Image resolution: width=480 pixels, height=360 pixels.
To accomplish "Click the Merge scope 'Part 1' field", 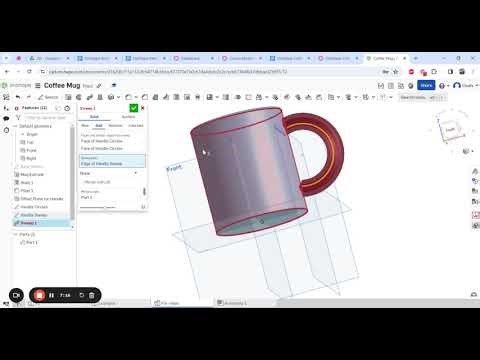I will point(110,195).
